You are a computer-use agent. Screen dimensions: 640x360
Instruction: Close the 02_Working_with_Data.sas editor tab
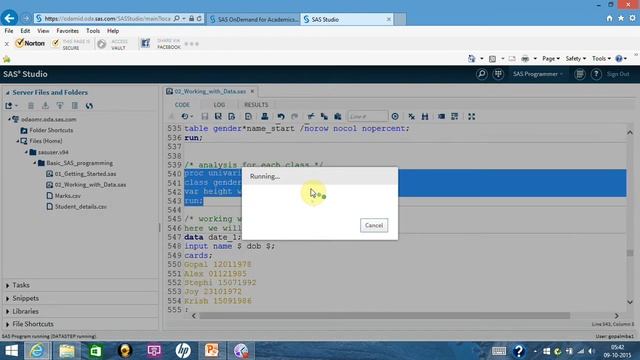pyautogui.click(x=252, y=91)
